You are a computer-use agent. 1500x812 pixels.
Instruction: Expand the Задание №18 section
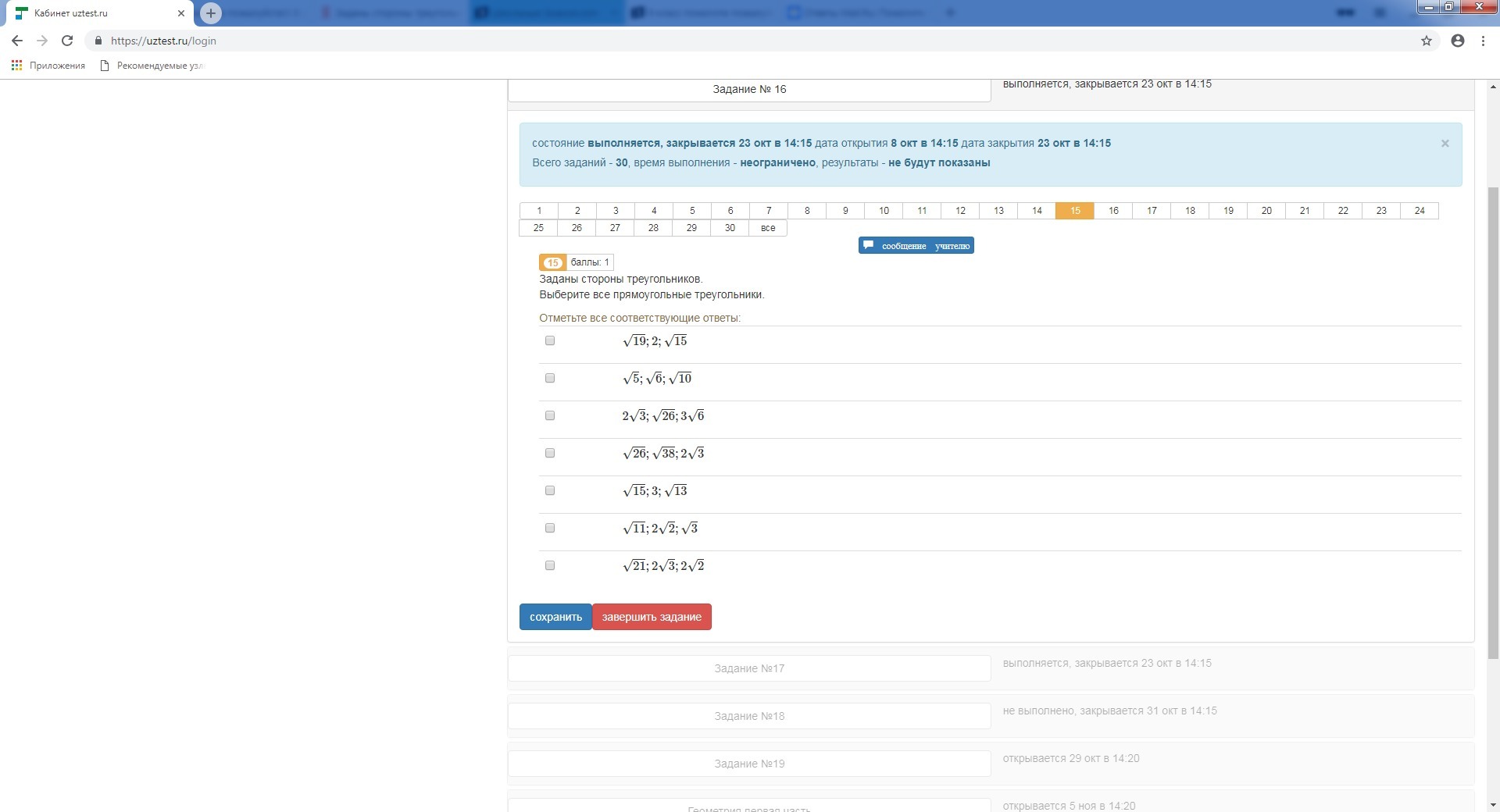pyautogui.click(x=748, y=716)
